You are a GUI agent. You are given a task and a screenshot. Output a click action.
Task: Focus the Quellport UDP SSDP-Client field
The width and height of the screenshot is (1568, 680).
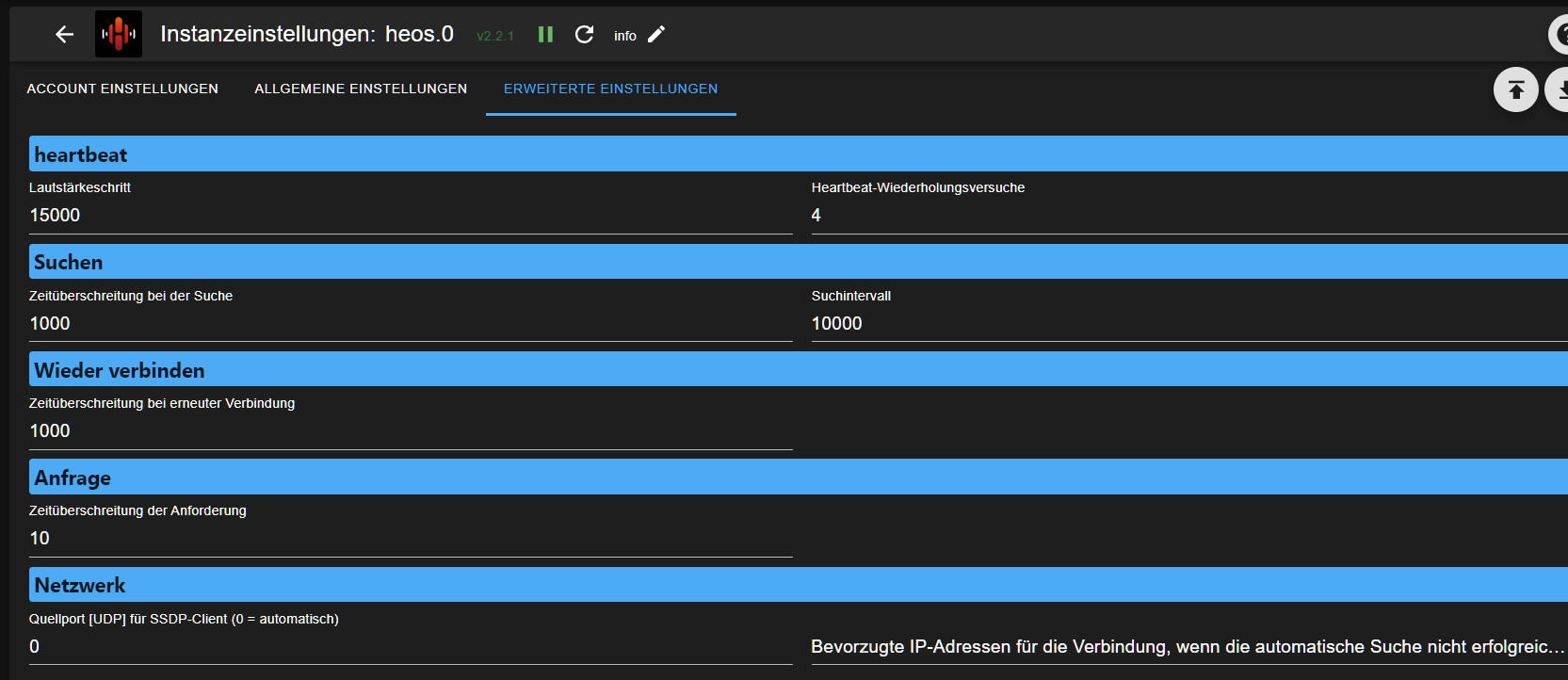[411, 646]
